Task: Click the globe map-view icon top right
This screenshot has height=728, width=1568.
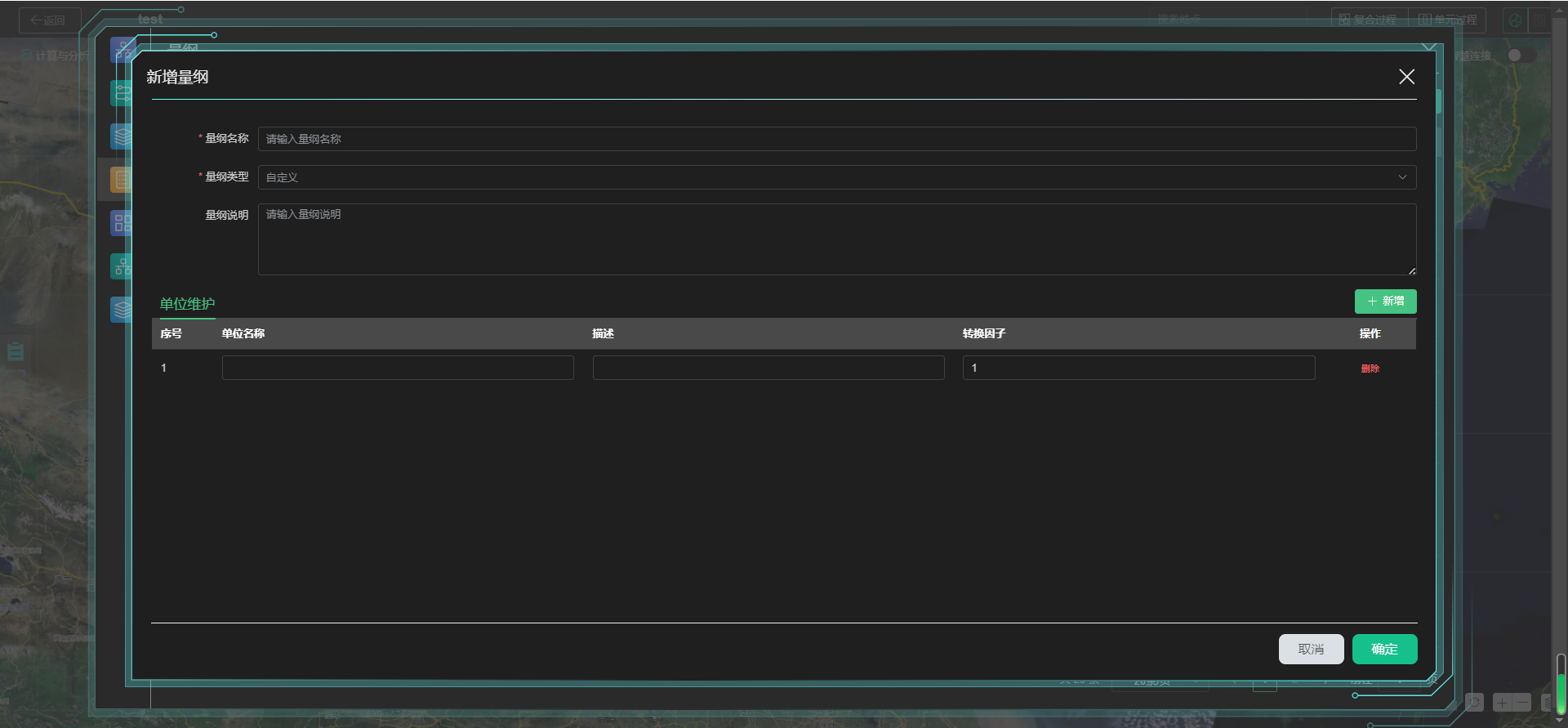Action: coord(1515,20)
